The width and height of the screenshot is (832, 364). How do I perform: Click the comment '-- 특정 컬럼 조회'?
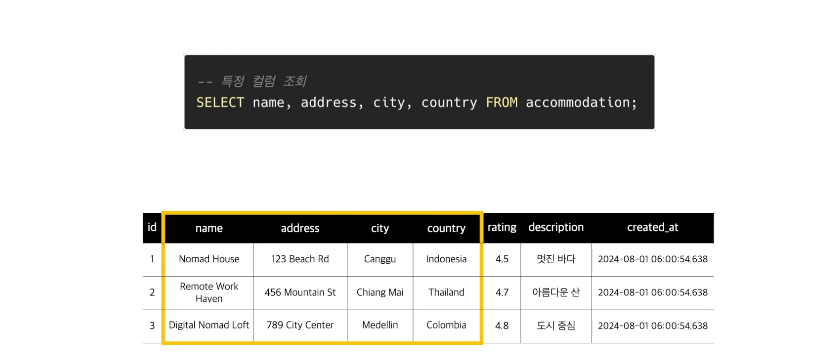252,82
